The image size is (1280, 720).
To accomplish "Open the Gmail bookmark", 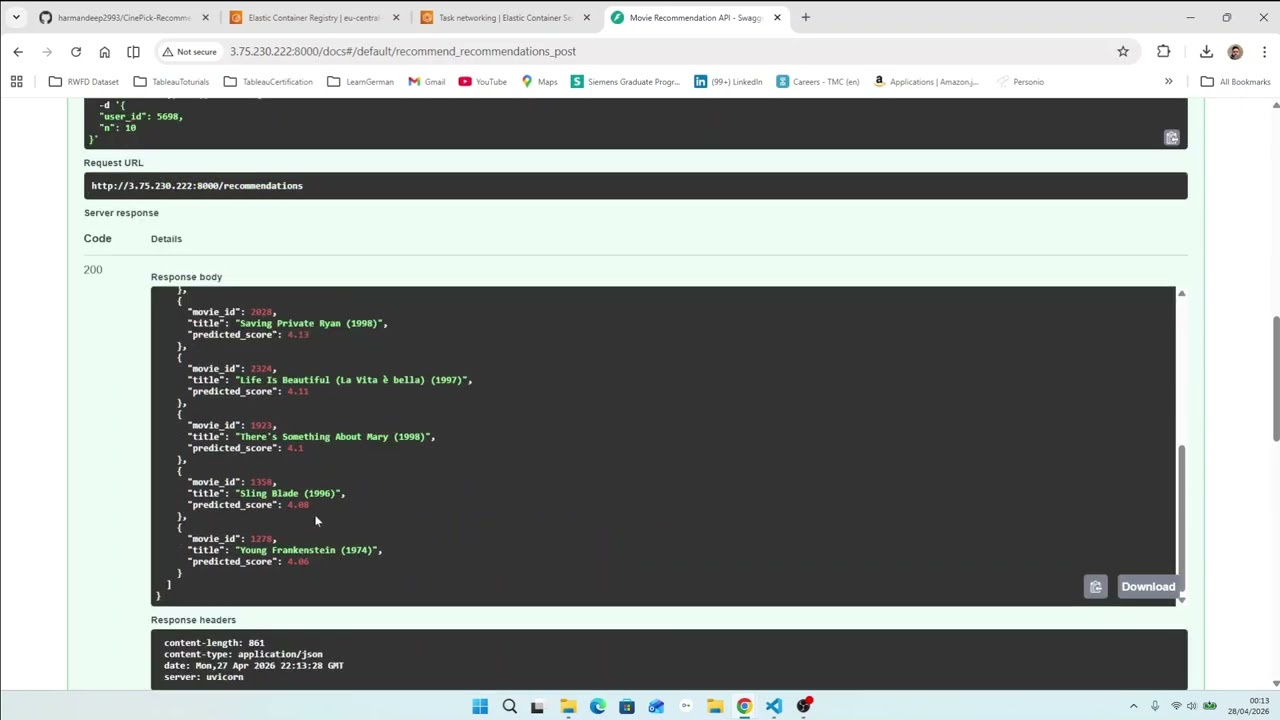I will tap(427, 82).
